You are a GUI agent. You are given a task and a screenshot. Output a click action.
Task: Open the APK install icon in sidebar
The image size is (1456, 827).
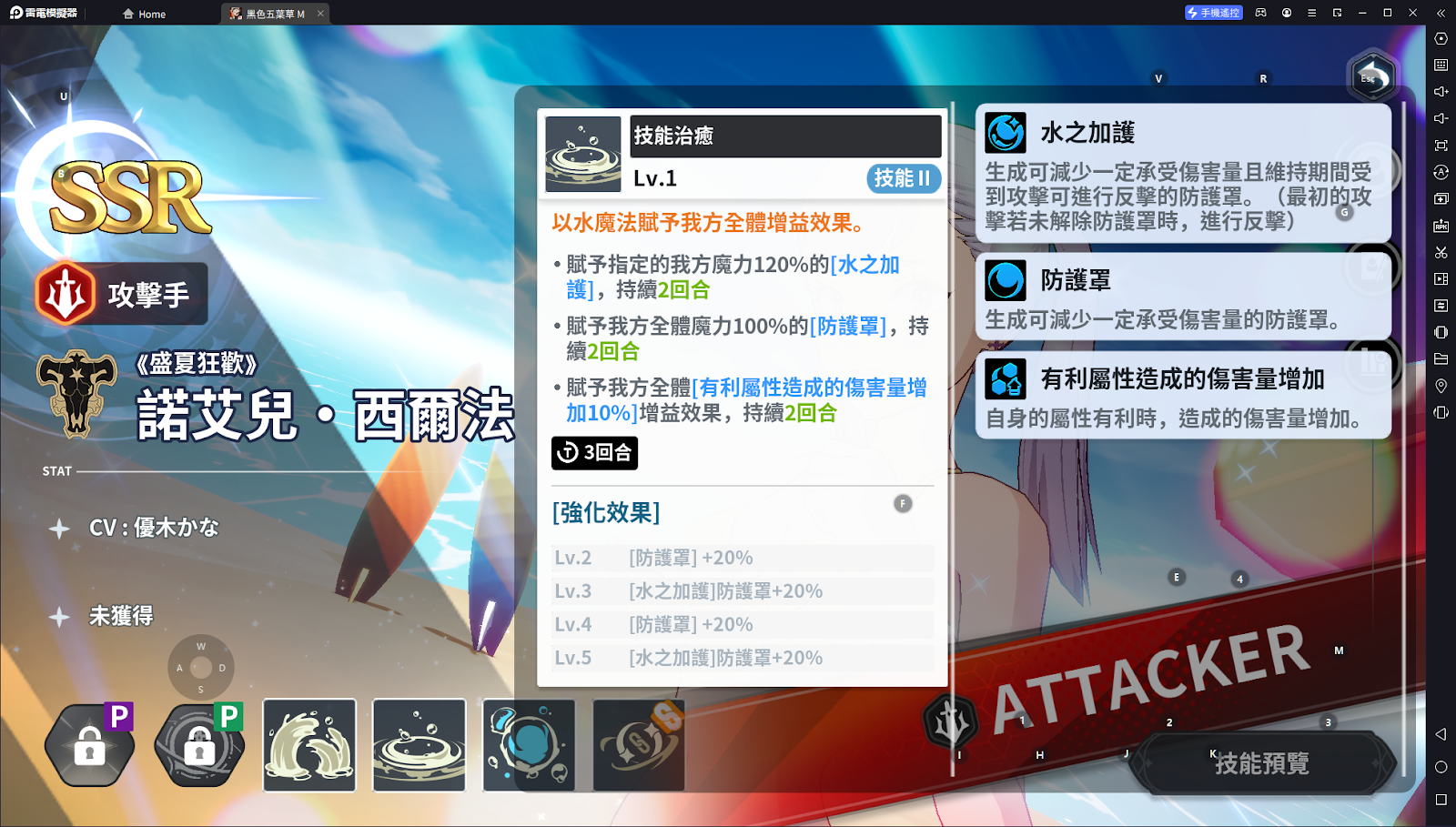coord(1441,226)
